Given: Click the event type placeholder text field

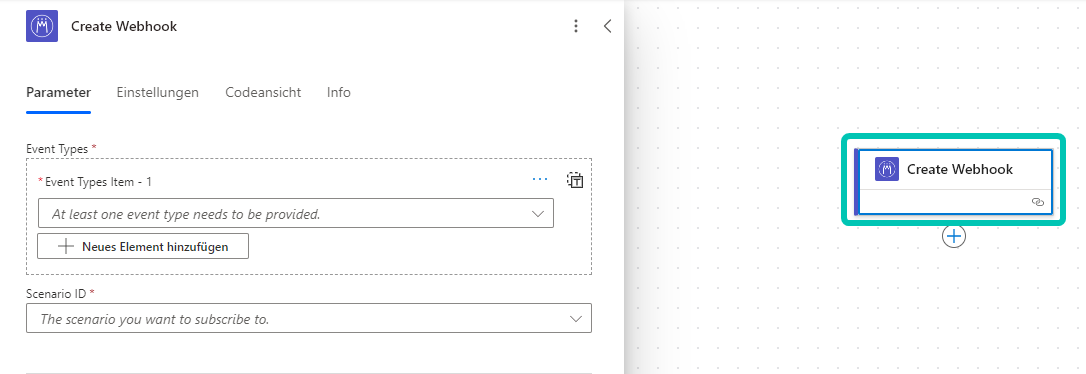Looking at the screenshot, I should (296, 214).
